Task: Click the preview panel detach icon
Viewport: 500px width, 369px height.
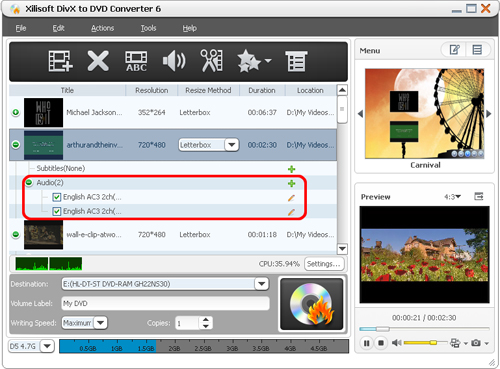Action: pyautogui.click(x=479, y=196)
